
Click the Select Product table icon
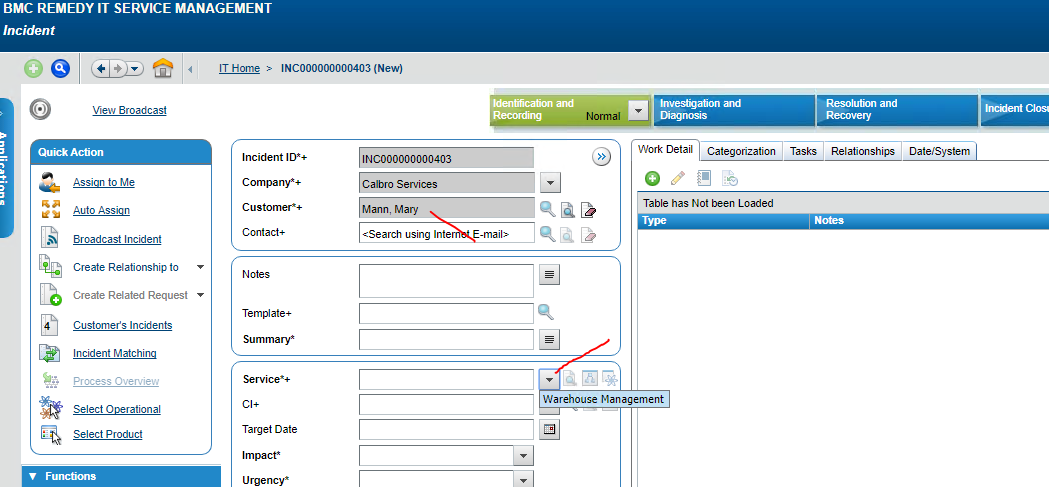point(51,434)
